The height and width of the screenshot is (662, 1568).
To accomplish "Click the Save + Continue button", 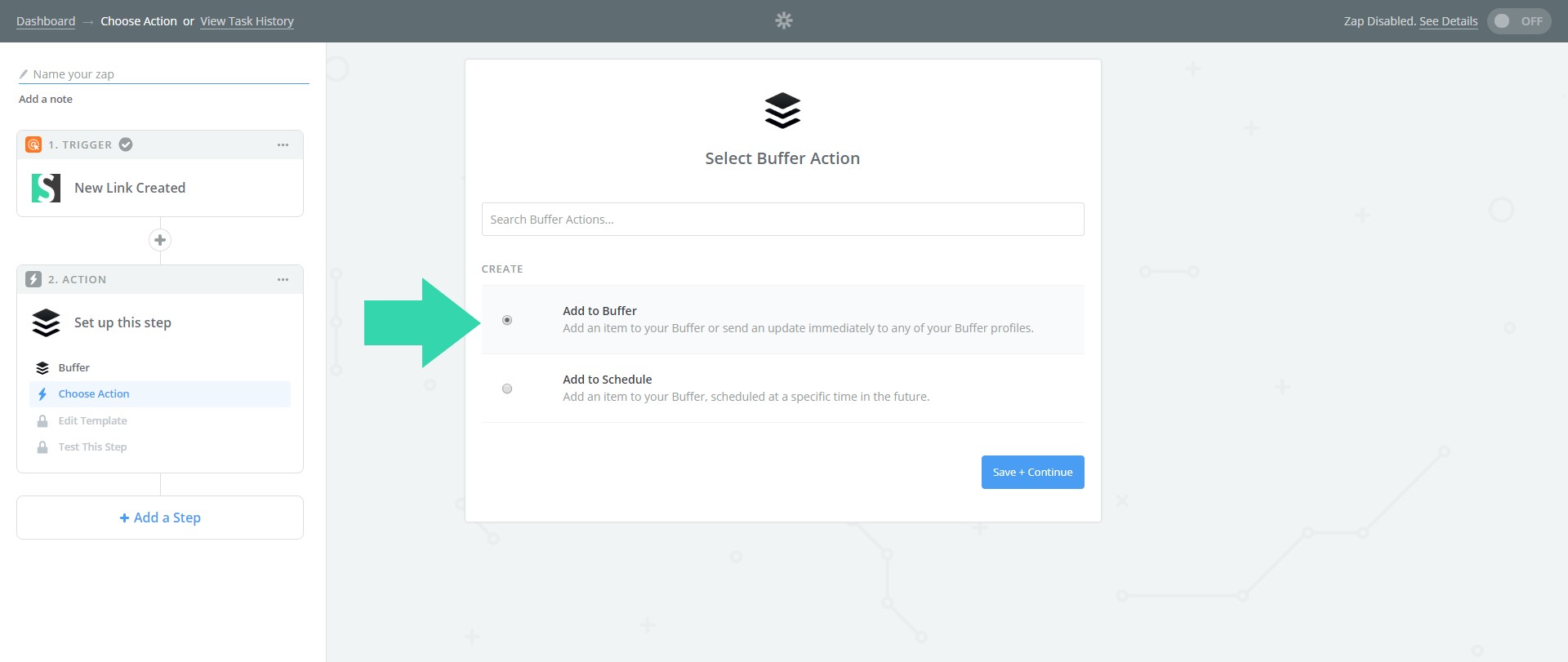I will [x=1032, y=472].
